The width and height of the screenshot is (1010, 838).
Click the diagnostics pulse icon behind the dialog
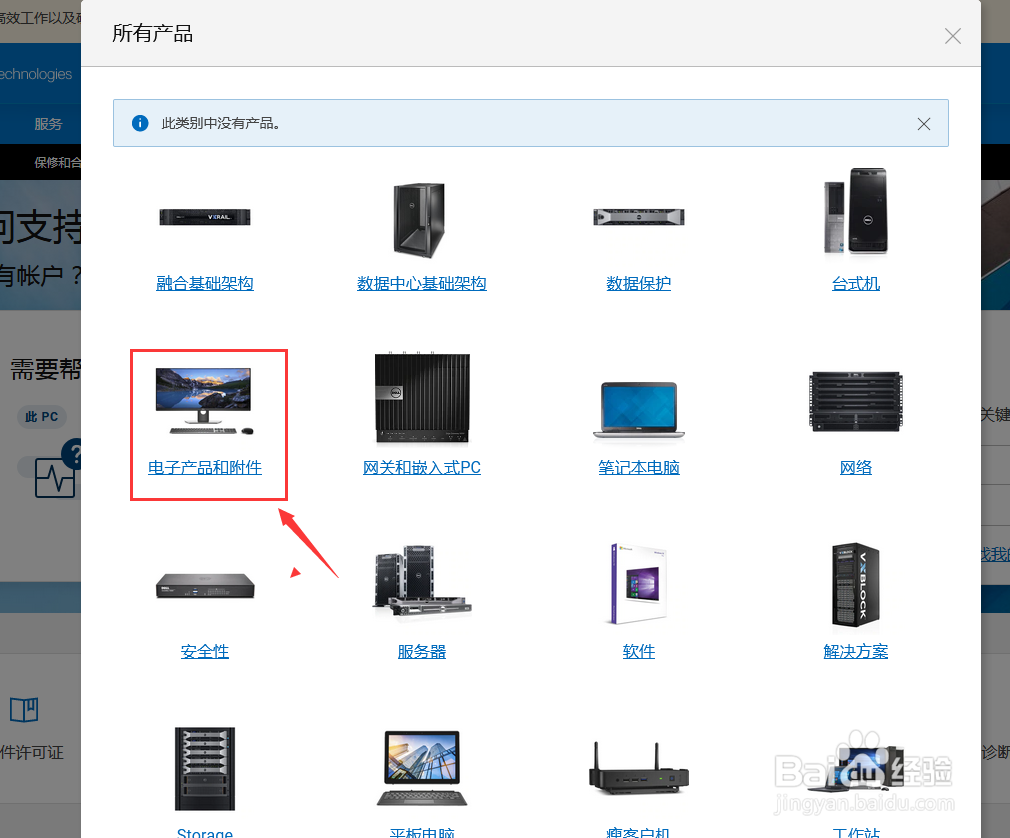click(x=55, y=477)
